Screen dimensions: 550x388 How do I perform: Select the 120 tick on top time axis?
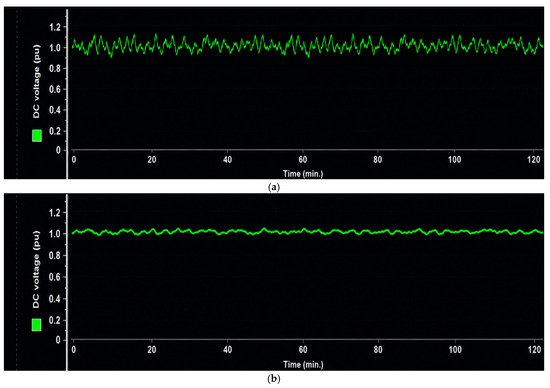click(534, 160)
